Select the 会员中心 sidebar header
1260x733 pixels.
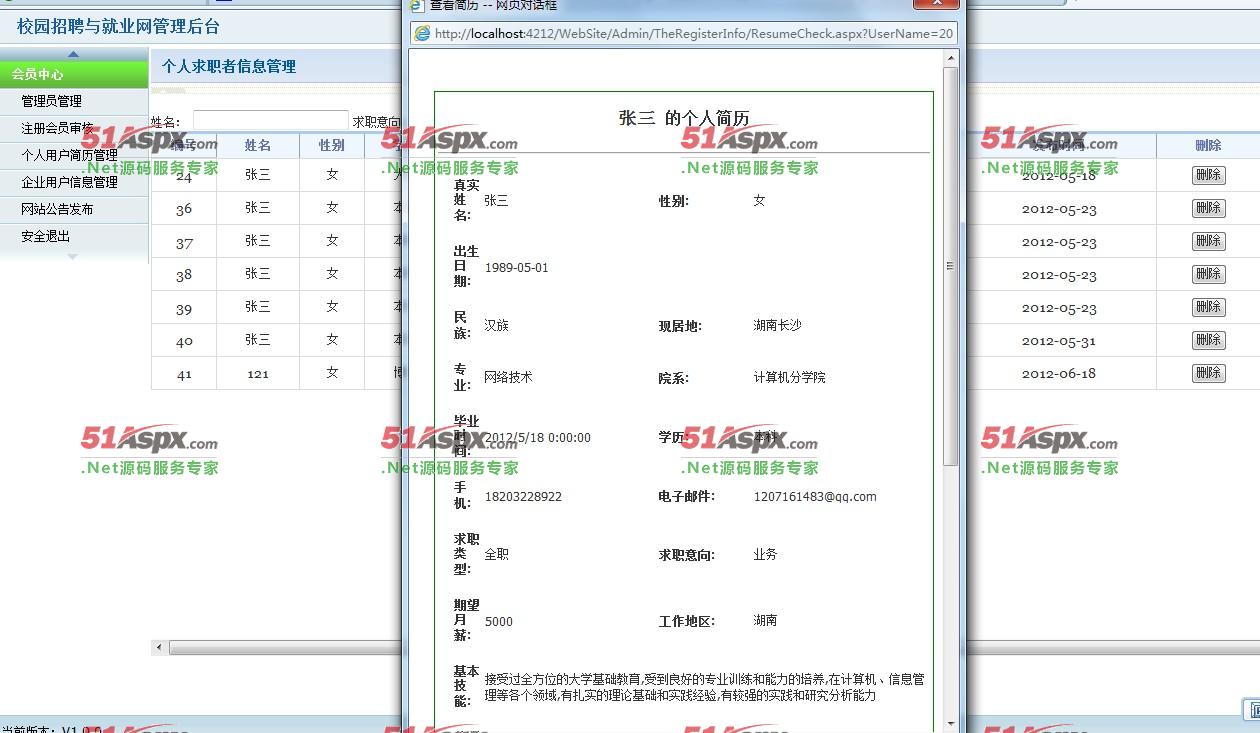[x=74, y=74]
